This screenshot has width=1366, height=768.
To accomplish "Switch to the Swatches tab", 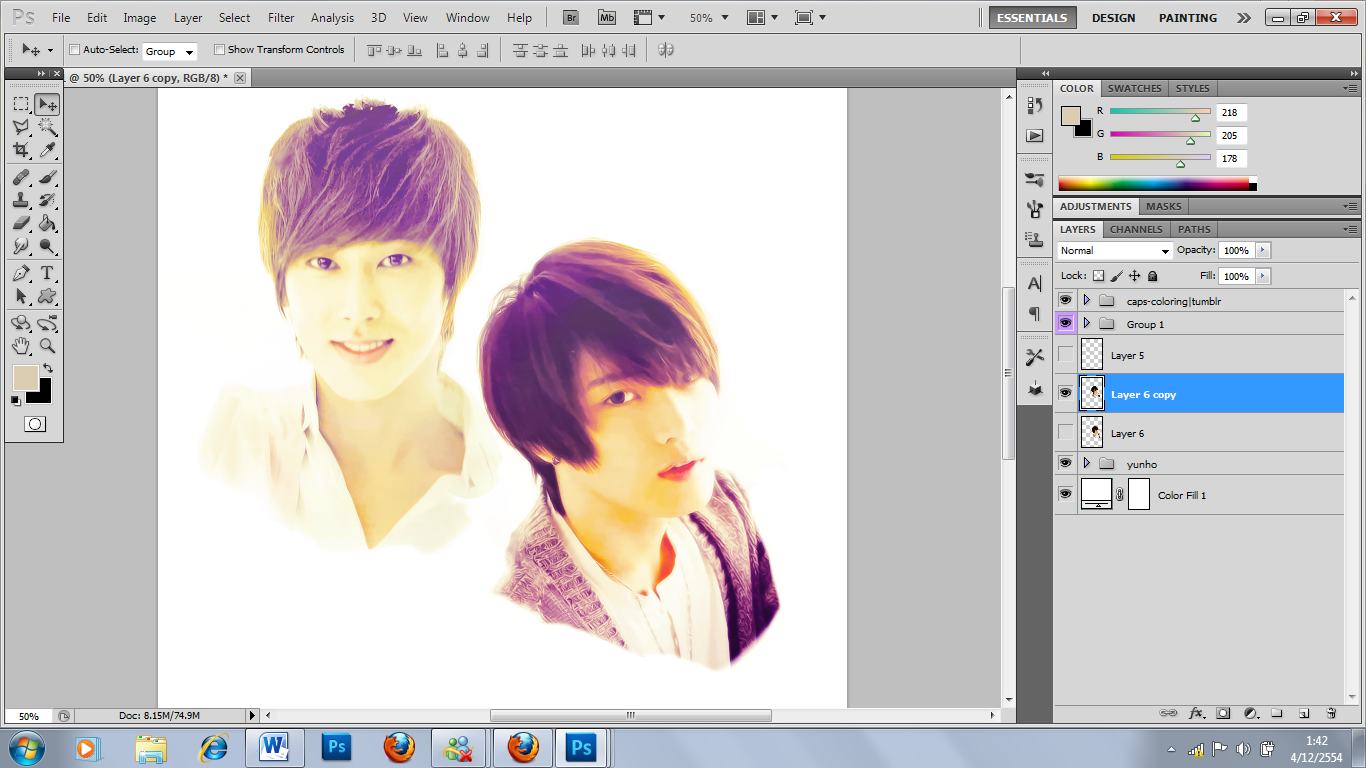I will click(1135, 88).
